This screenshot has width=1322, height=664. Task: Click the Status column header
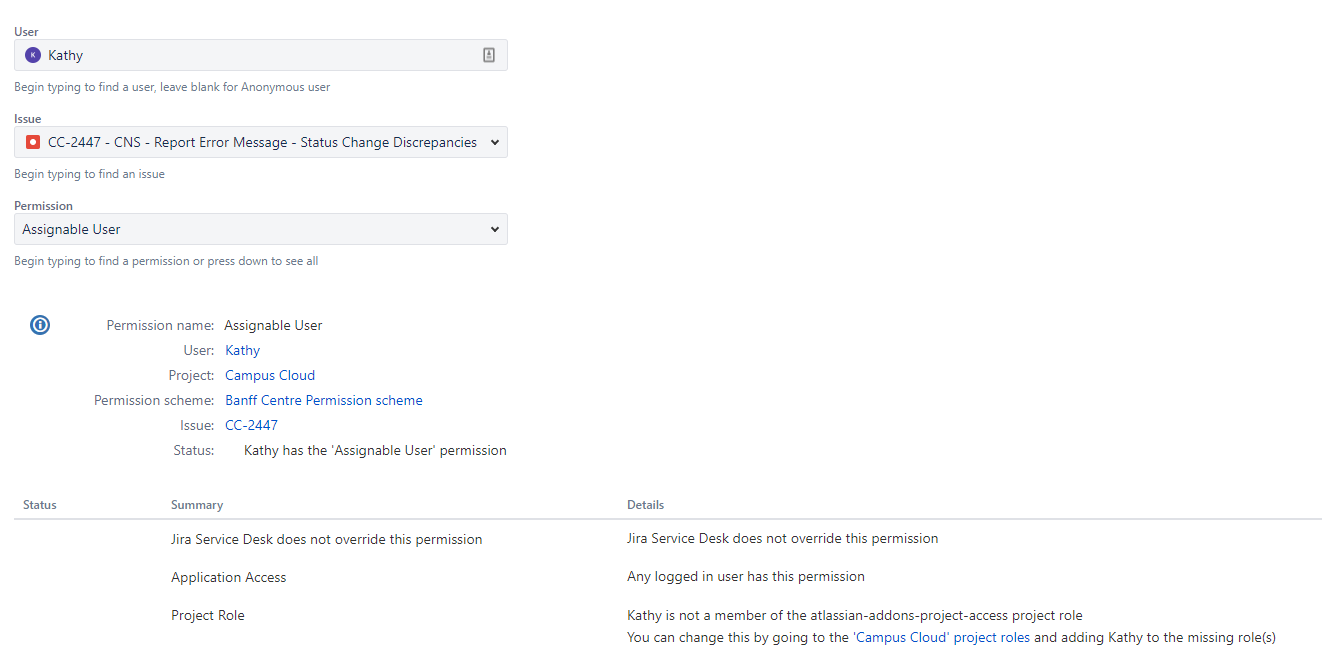(40, 505)
